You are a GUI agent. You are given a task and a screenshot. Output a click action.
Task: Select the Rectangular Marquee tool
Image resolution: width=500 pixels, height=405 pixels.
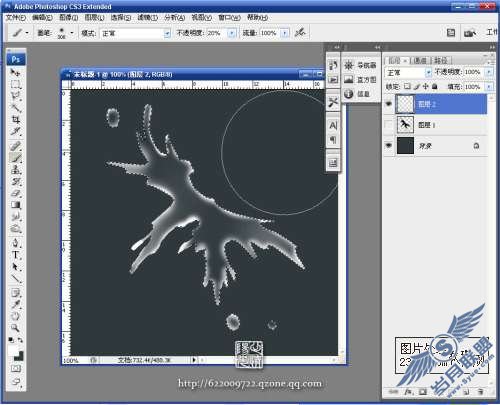pos(15,84)
